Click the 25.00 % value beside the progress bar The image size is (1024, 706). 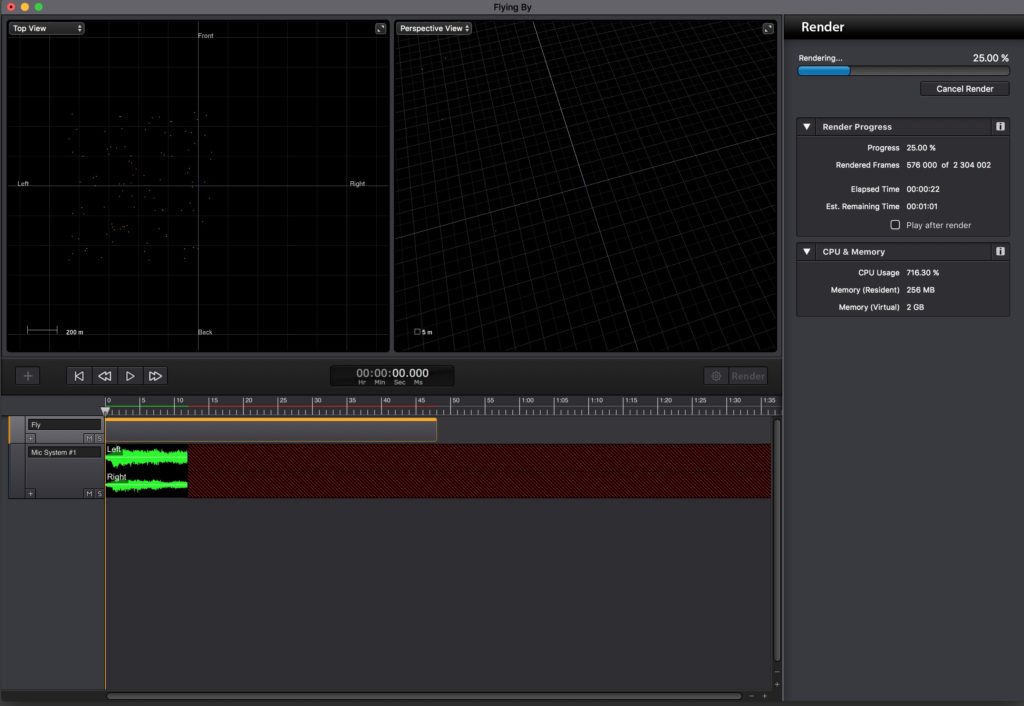pos(990,58)
